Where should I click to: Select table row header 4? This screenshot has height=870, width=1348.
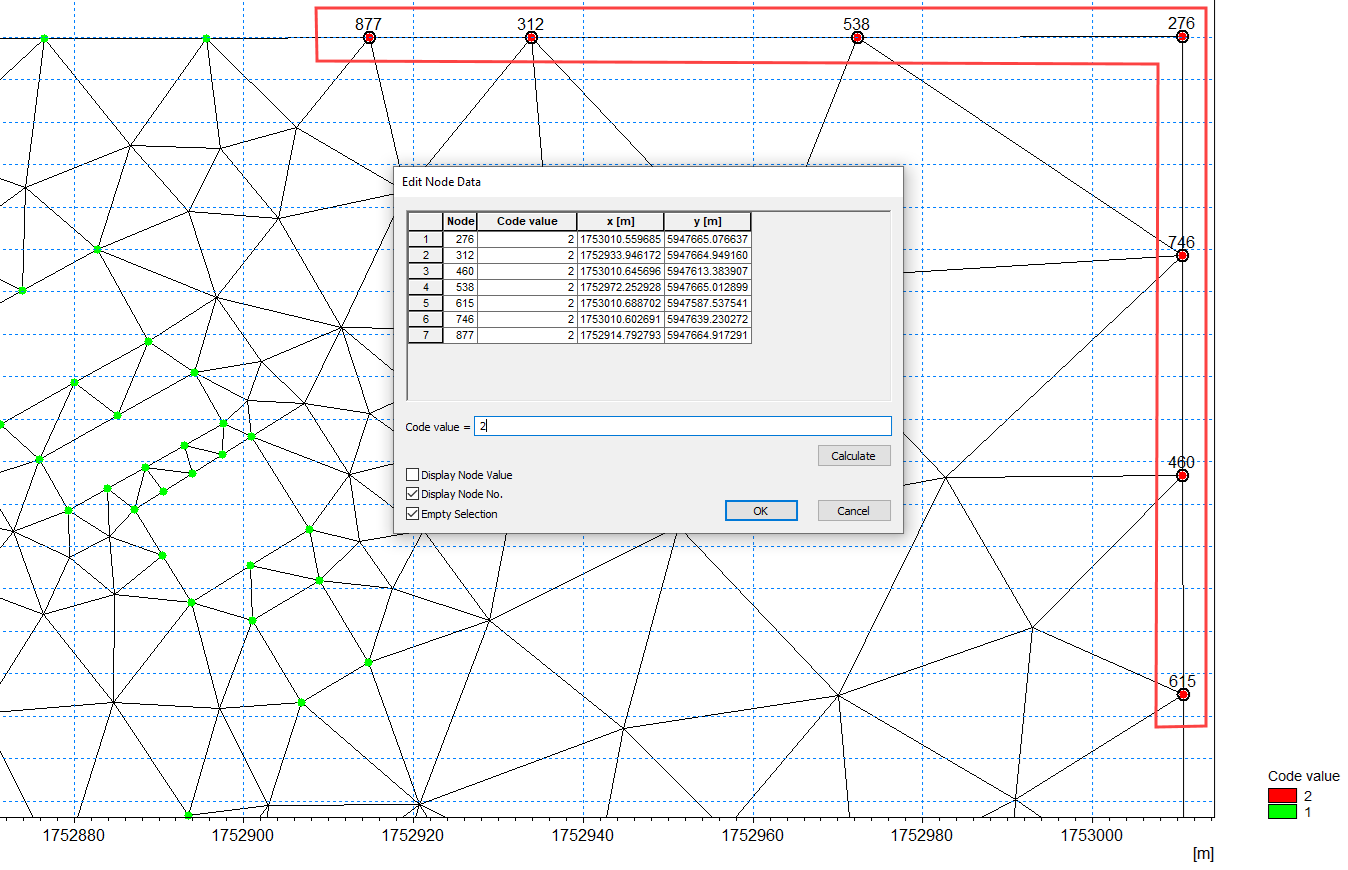(425, 288)
